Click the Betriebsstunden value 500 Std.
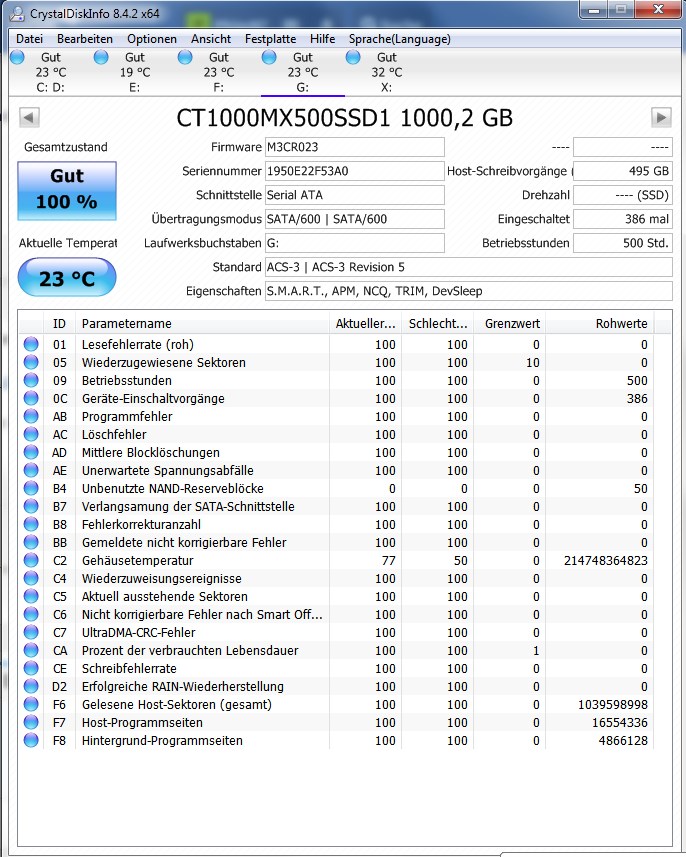The height and width of the screenshot is (857, 686). click(623, 243)
